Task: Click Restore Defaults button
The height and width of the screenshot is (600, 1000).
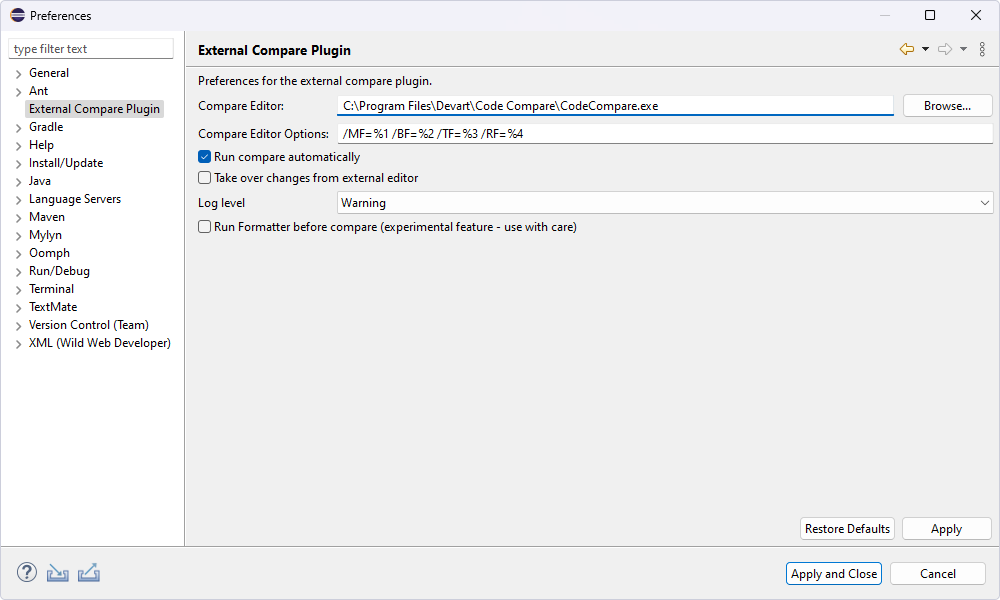Action: point(847,529)
